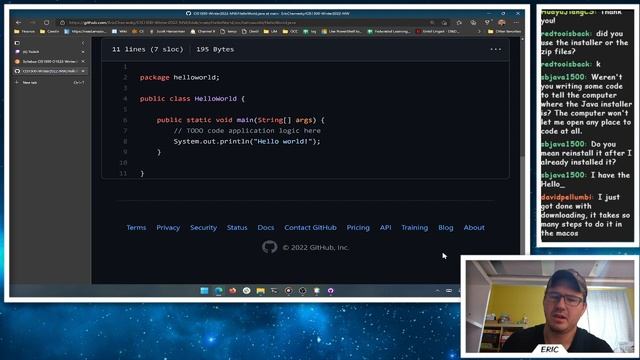Open the About footer link
The width and height of the screenshot is (640, 360).
[474, 228]
